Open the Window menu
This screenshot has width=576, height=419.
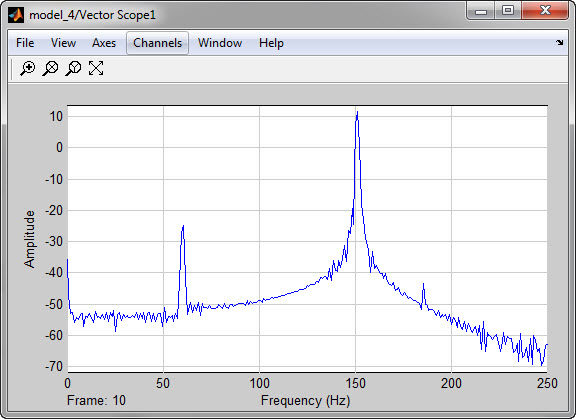220,43
